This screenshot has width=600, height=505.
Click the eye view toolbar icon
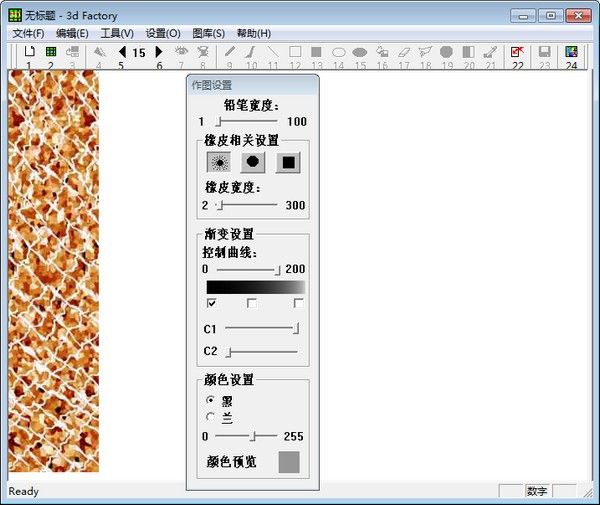click(181, 51)
